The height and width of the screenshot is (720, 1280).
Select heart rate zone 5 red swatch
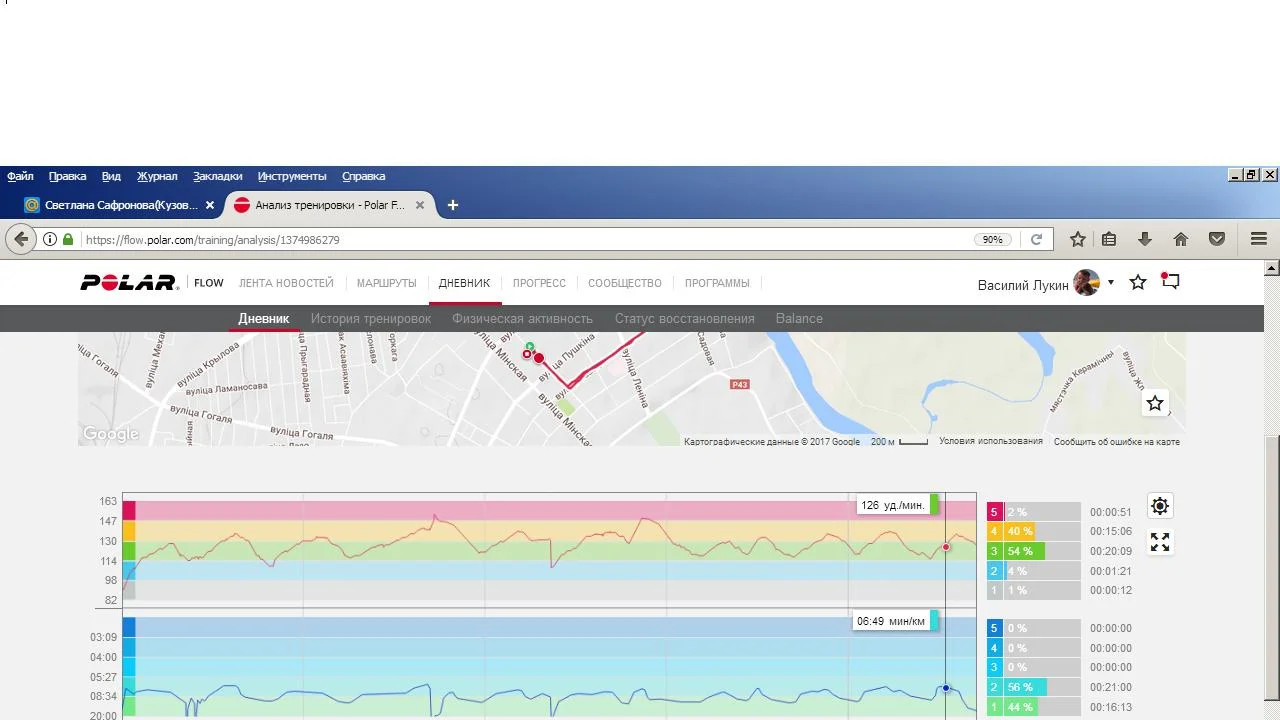click(994, 512)
